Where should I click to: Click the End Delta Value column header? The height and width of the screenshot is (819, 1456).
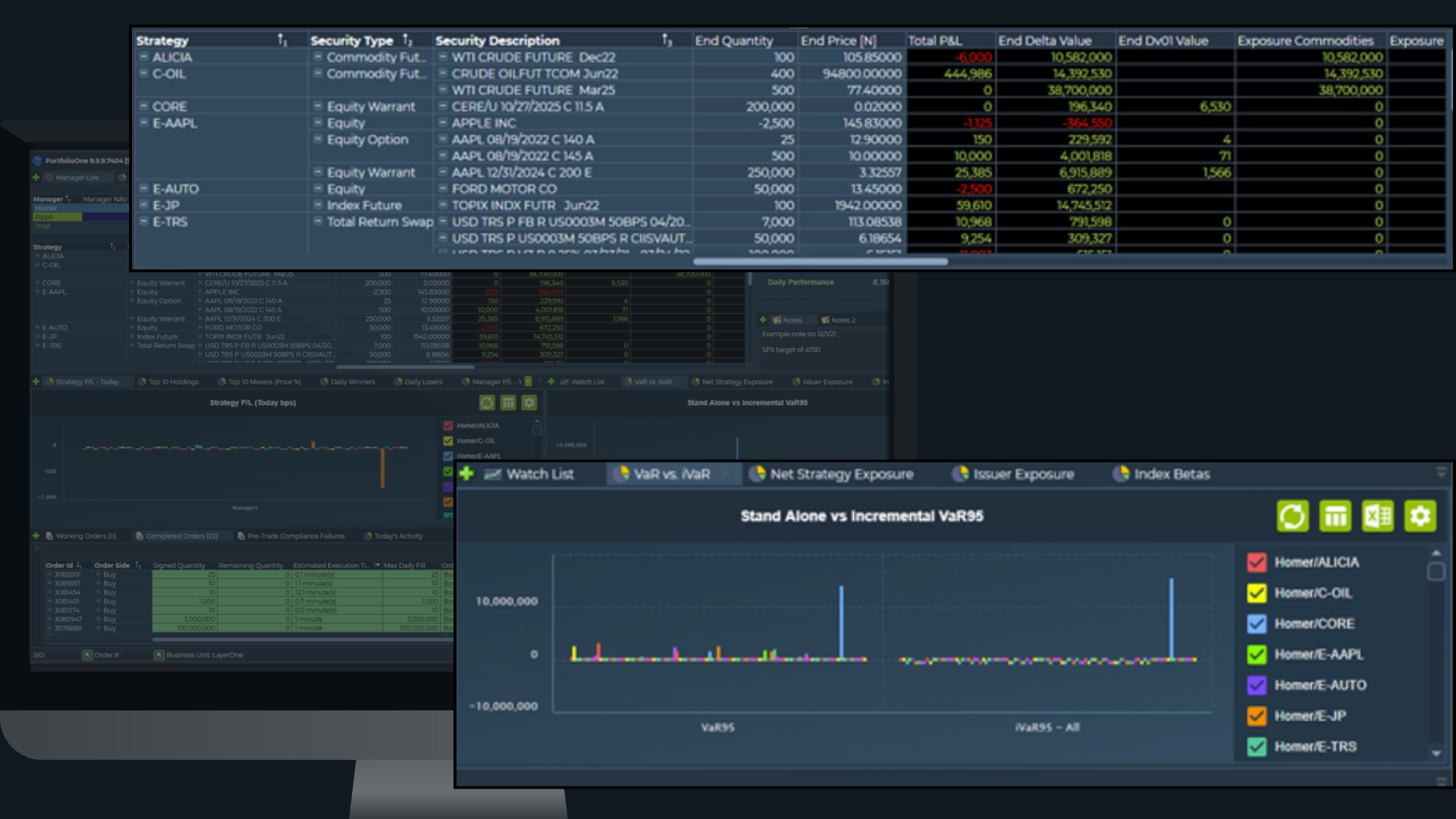click(1044, 41)
